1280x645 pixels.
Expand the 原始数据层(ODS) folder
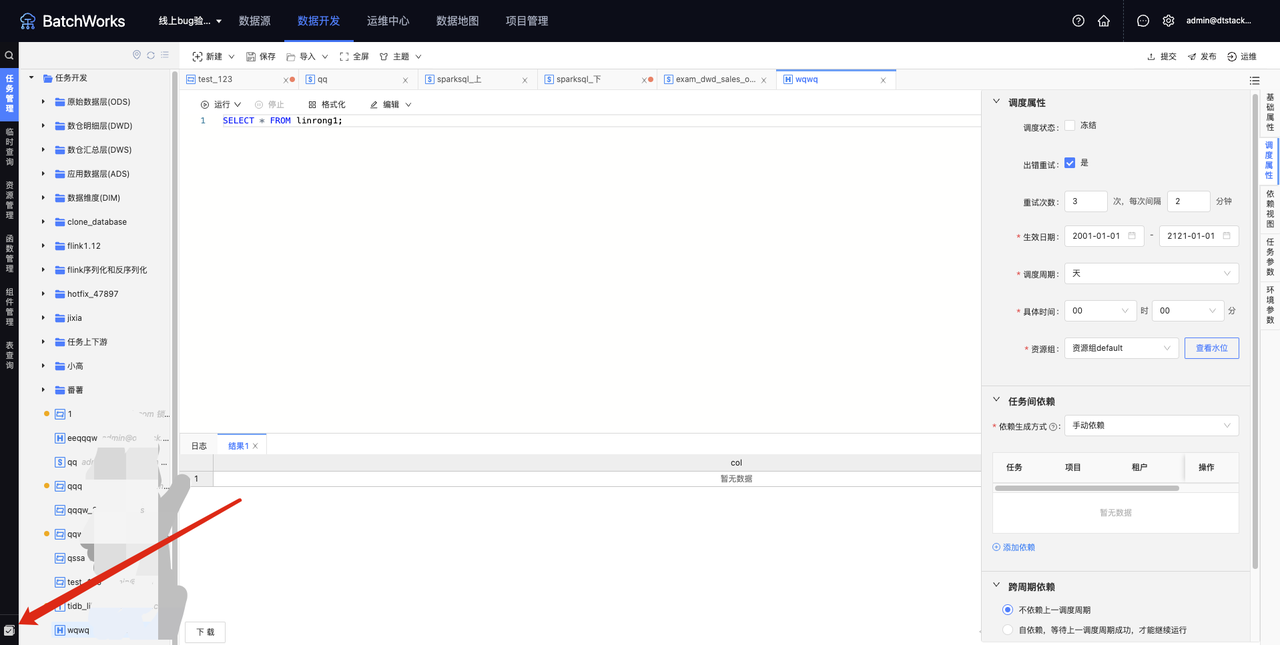(43, 102)
